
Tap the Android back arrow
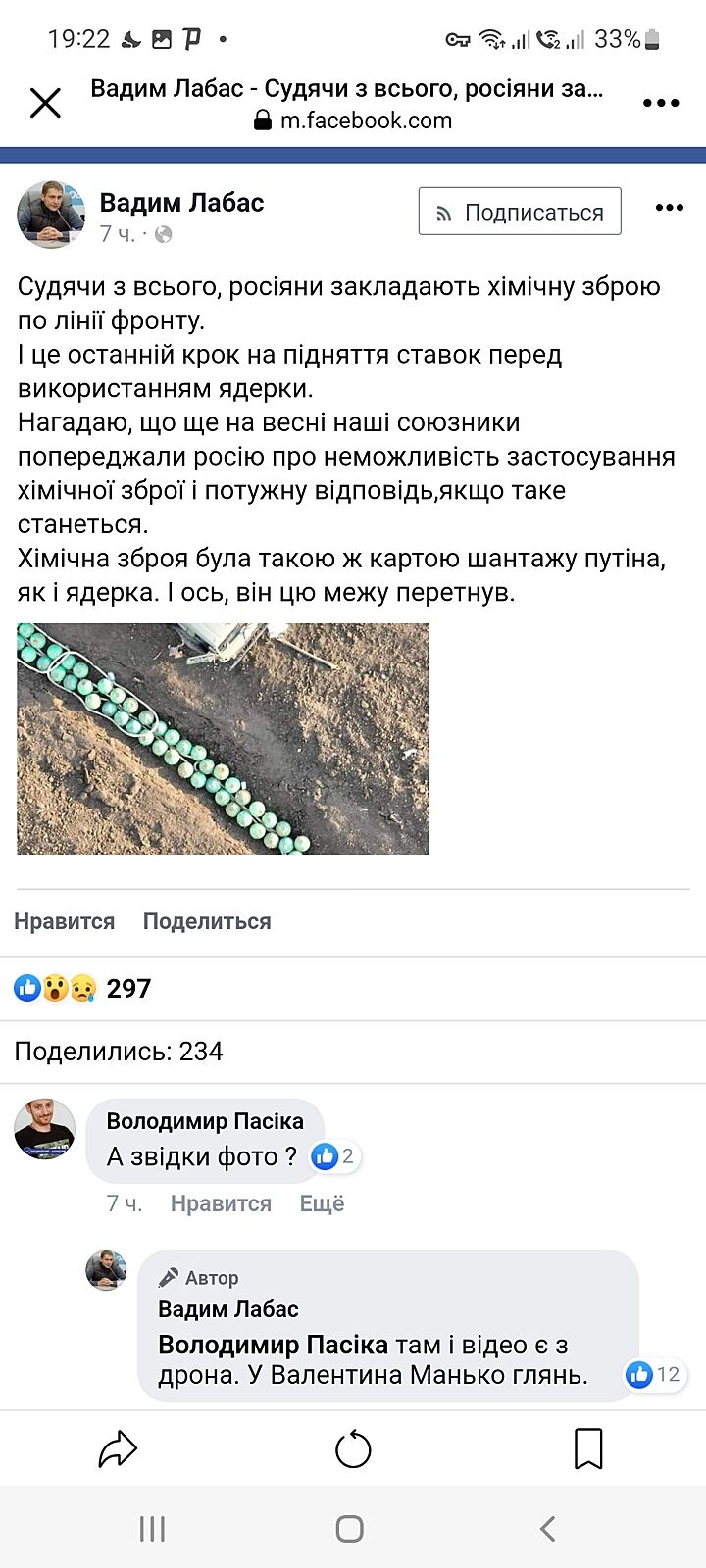548,1529
